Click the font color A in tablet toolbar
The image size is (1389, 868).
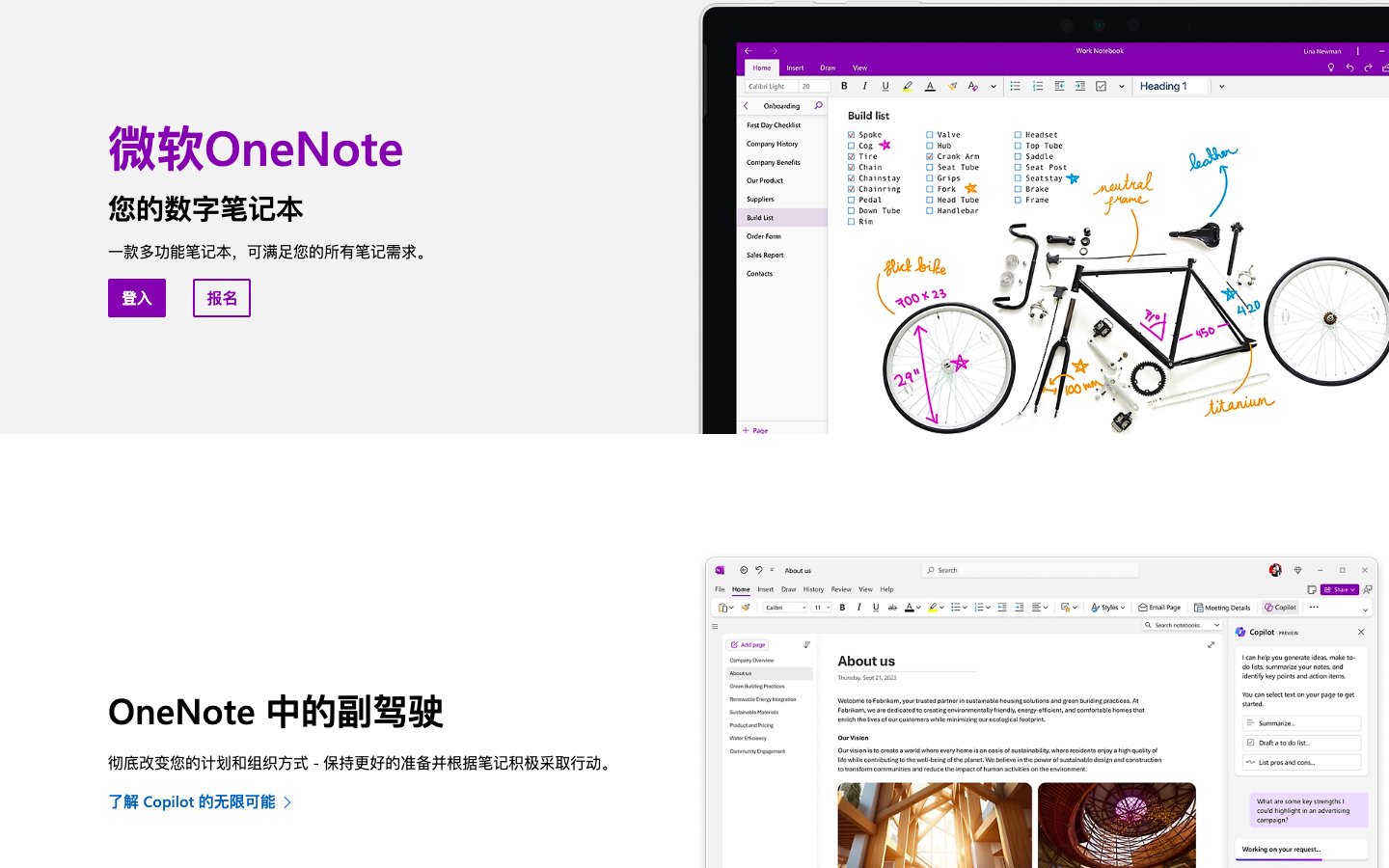[x=930, y=86]
